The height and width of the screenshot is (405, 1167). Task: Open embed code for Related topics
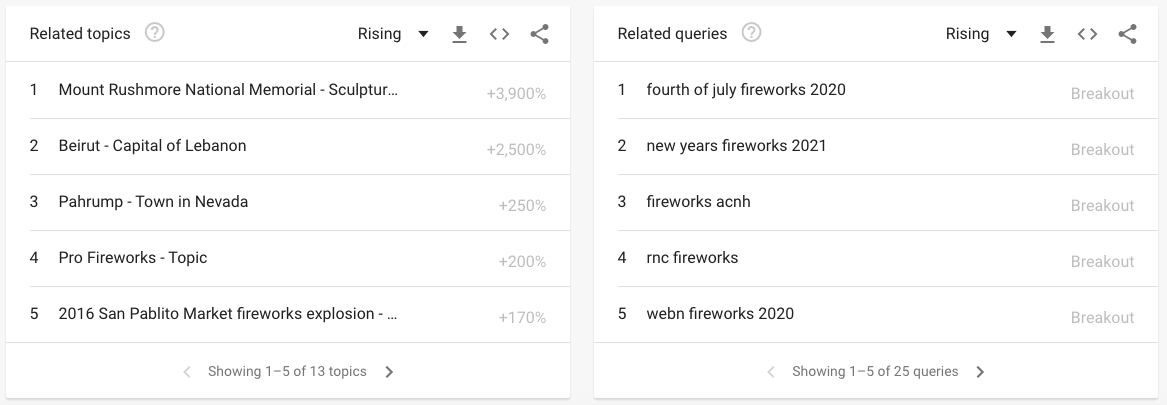click(x=499, y=34)
